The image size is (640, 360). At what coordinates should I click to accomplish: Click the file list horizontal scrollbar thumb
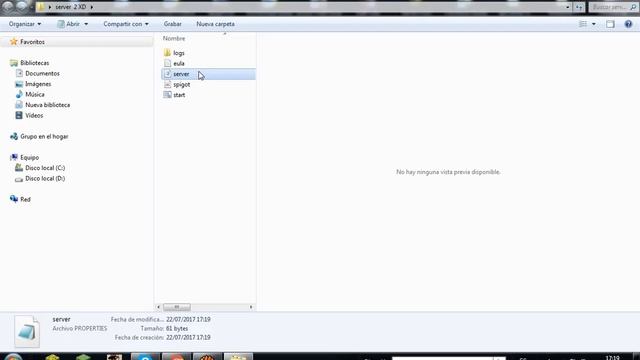pos(177,307)
